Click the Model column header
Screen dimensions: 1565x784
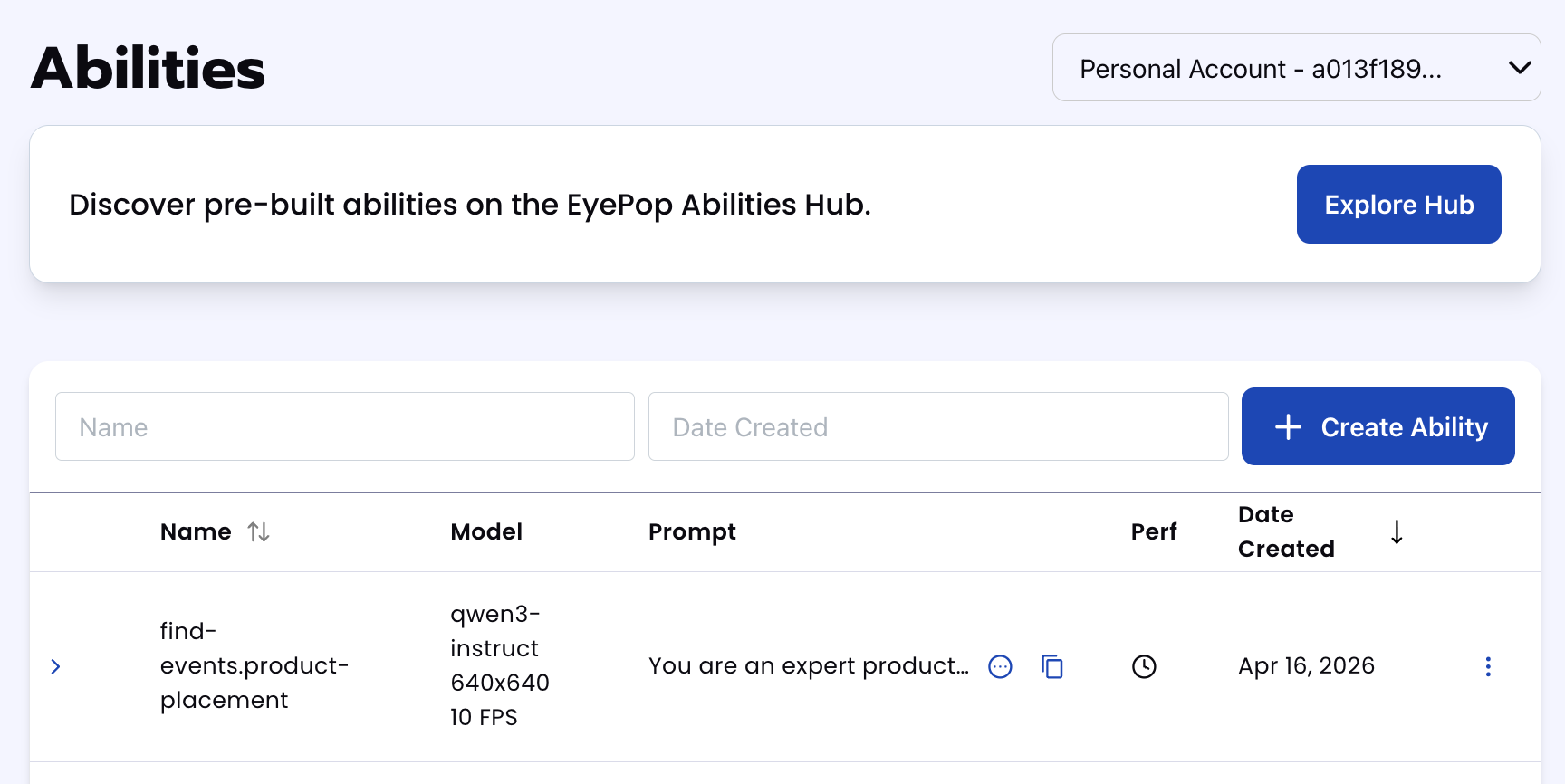coord(486,532)
